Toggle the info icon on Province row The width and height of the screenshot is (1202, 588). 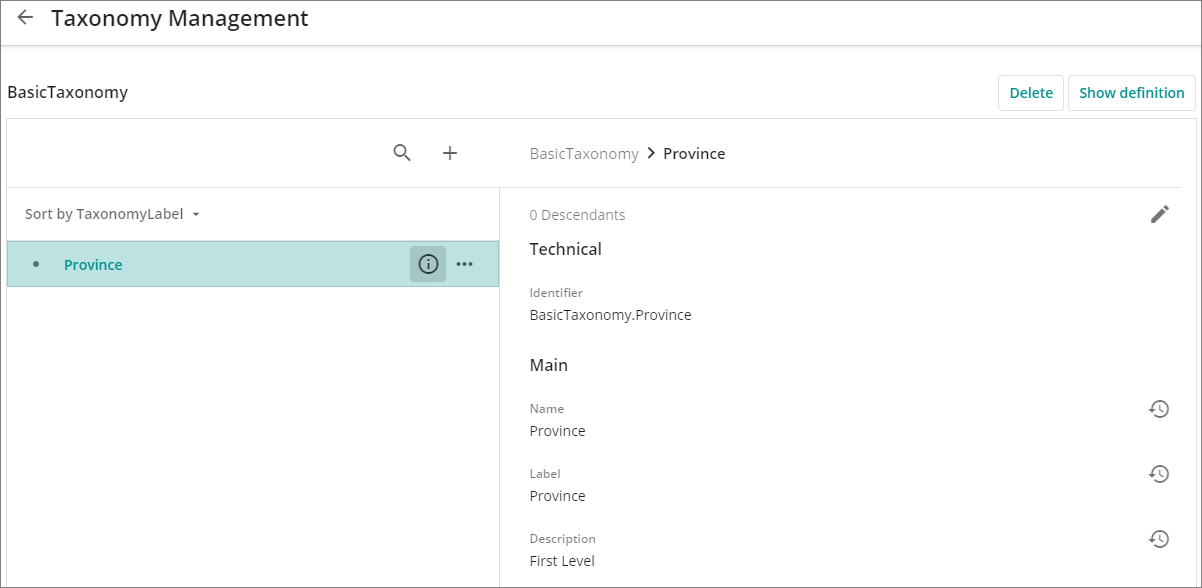(428, 264)
